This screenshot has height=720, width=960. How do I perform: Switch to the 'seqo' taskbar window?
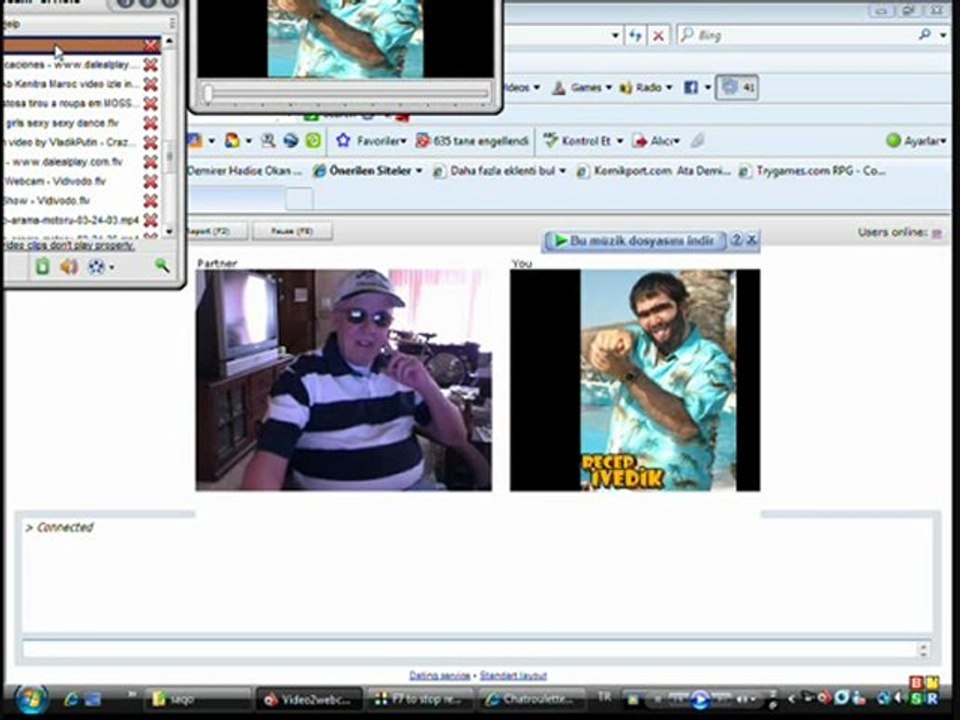click(197, 699)
